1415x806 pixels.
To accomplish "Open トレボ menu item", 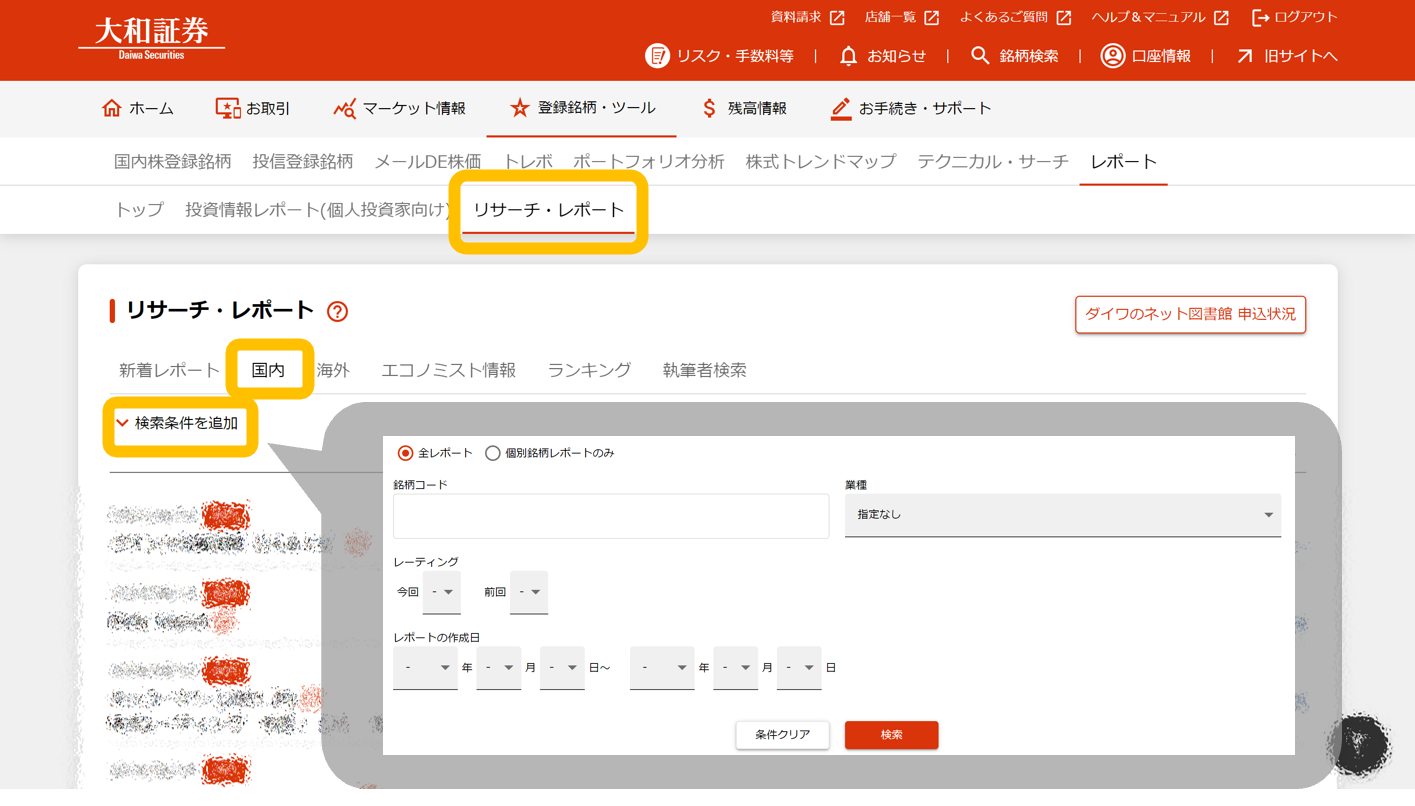I will click(x=528, y=162).
